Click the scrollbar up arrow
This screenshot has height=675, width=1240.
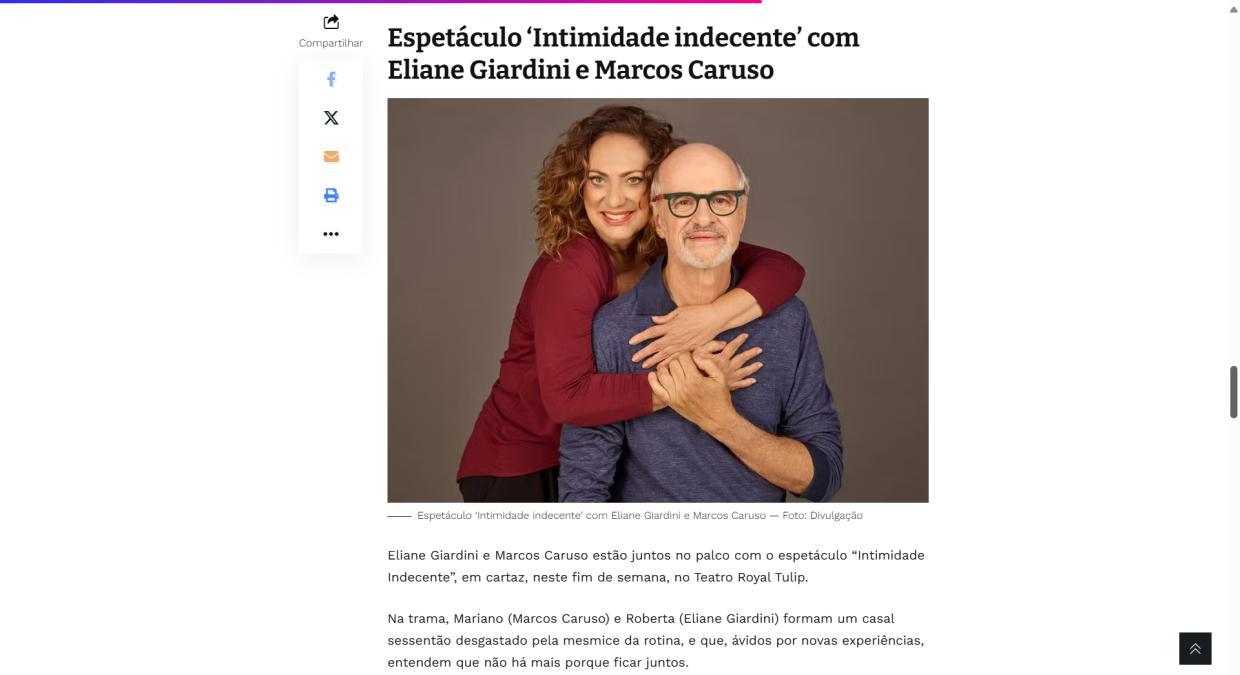(1233, 9)
